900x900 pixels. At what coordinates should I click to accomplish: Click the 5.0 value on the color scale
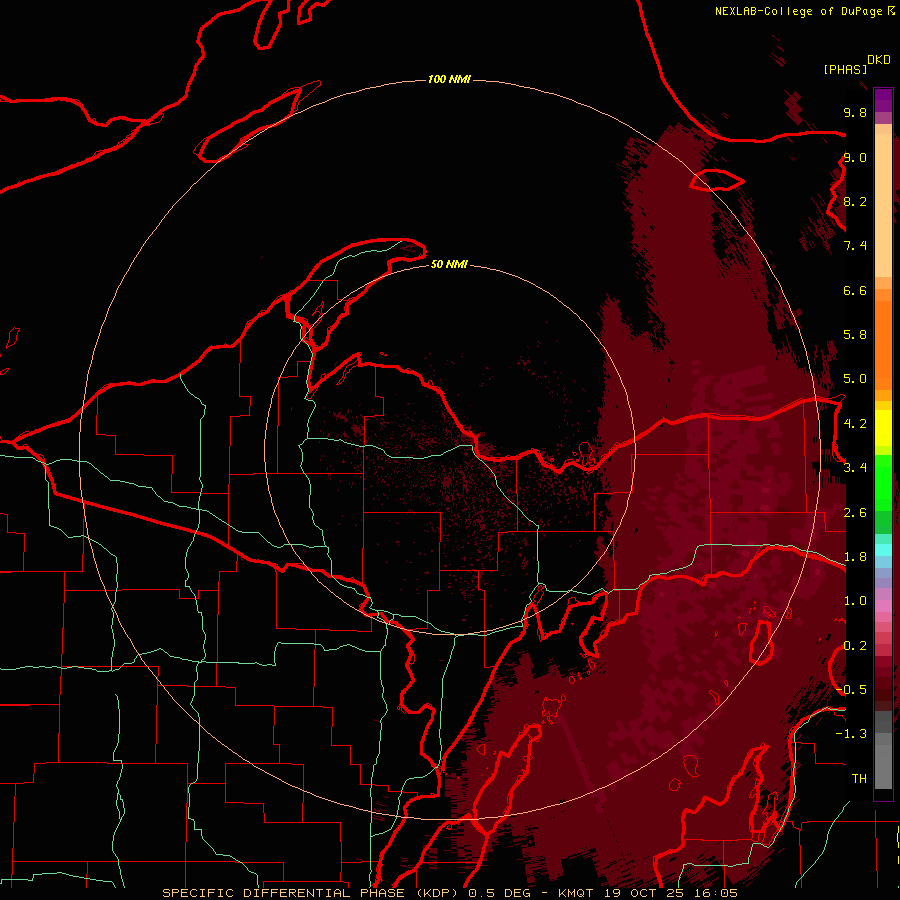point(855,379)
